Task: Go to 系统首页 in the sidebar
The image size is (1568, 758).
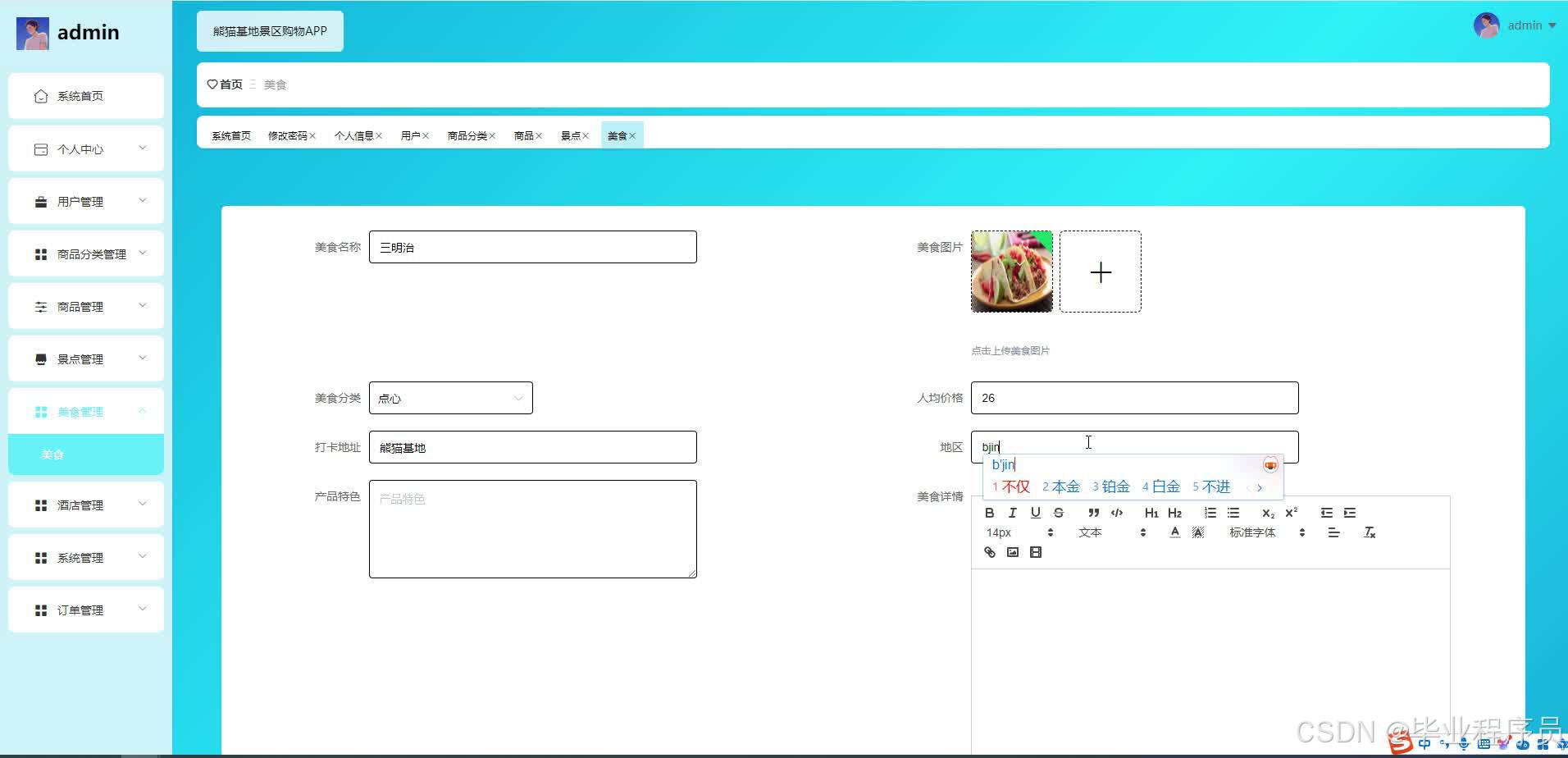Action: pyautogui.click(x=86, y=96)
